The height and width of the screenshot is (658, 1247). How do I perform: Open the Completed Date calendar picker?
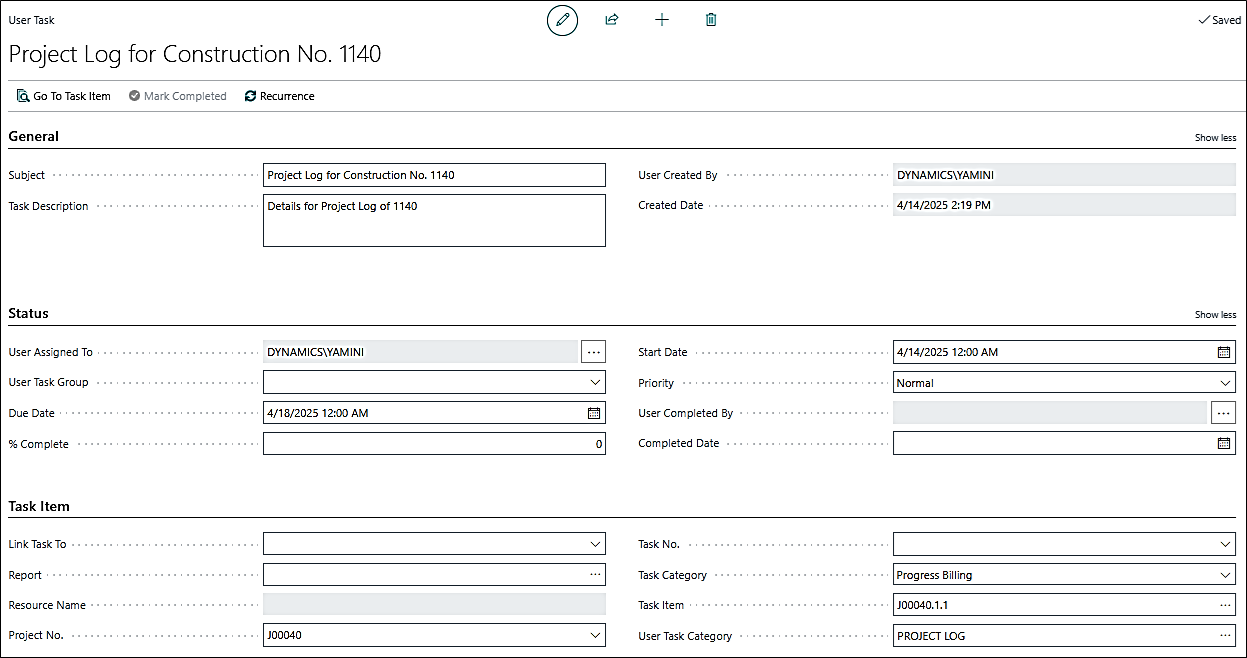[1224, 443]
